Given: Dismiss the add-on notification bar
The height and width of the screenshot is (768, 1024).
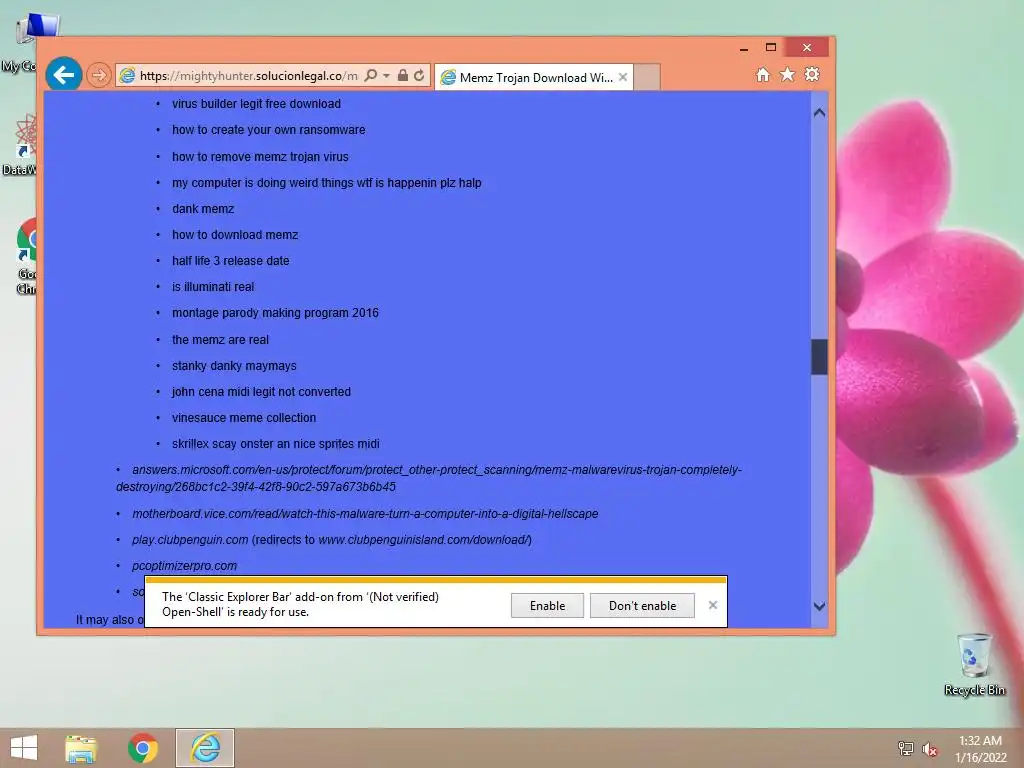Looking at the screenshot, I should click(x=712, y=605).
